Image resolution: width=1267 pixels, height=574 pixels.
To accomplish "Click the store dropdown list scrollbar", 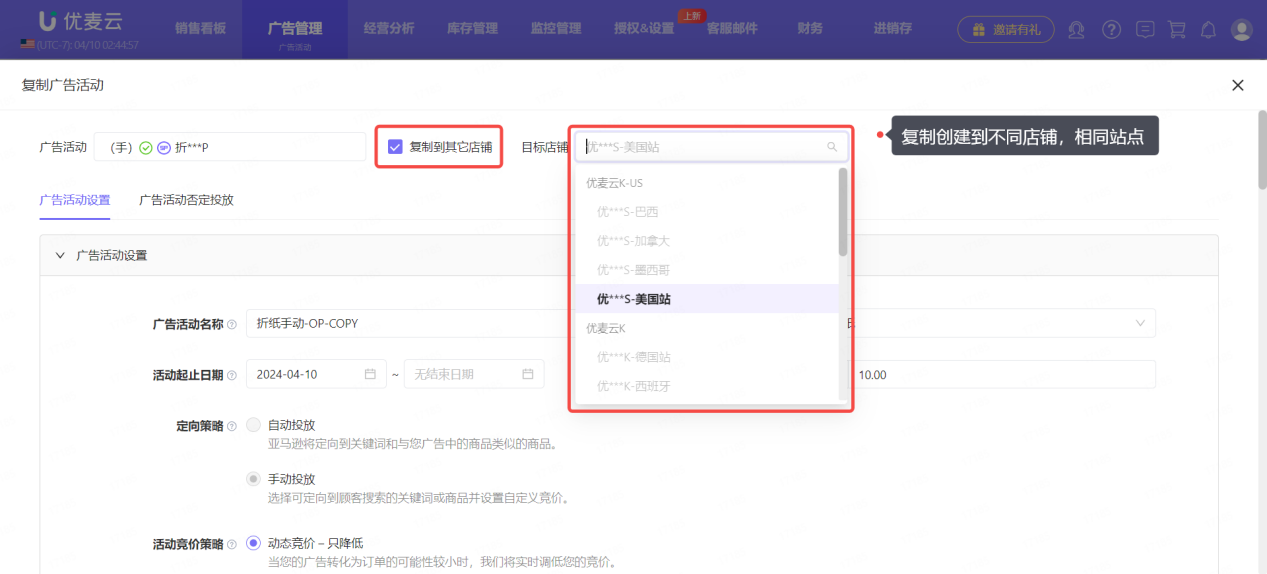I will coord(843,212).
